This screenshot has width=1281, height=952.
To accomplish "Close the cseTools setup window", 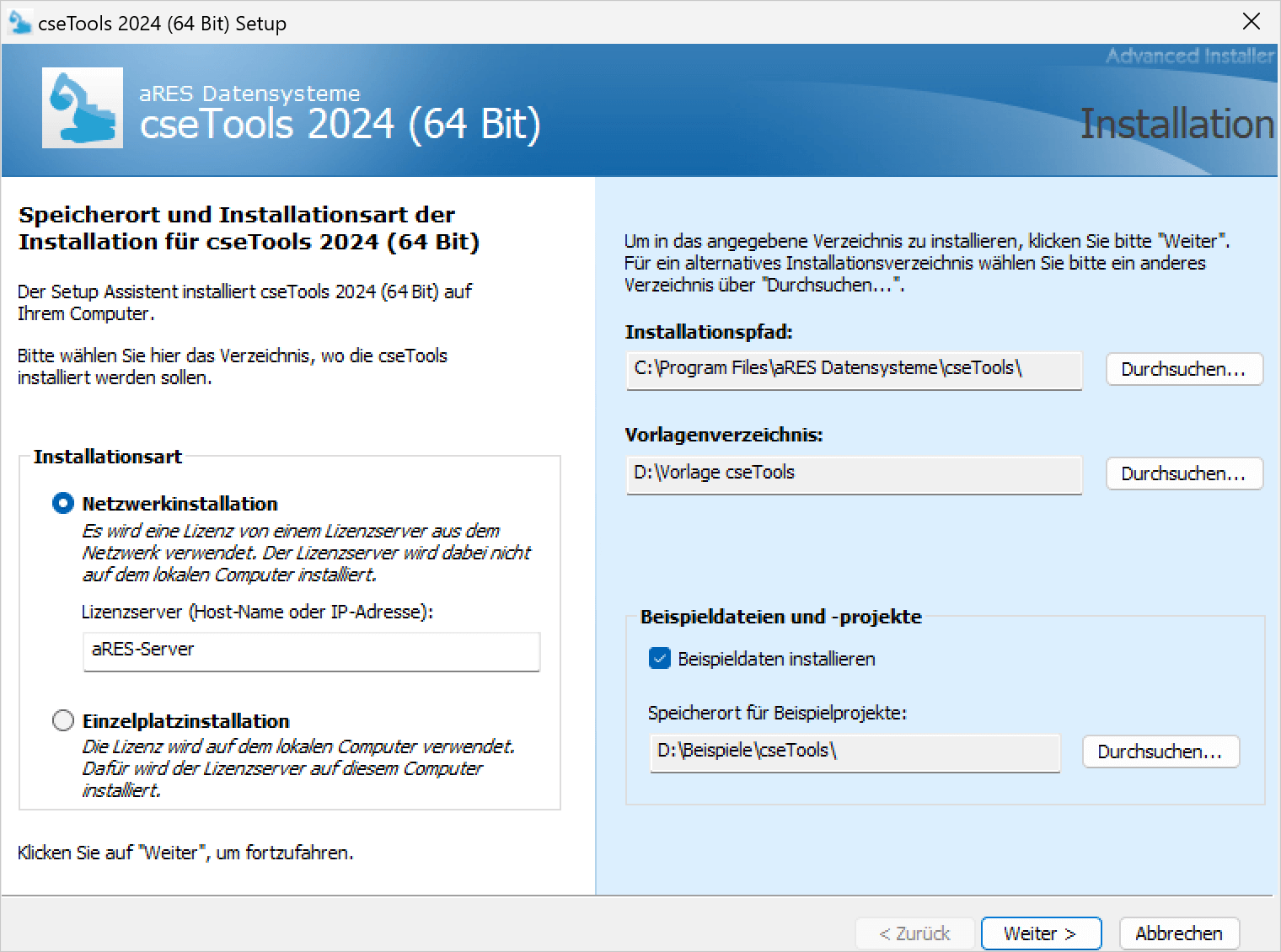I will (1252, 22).
